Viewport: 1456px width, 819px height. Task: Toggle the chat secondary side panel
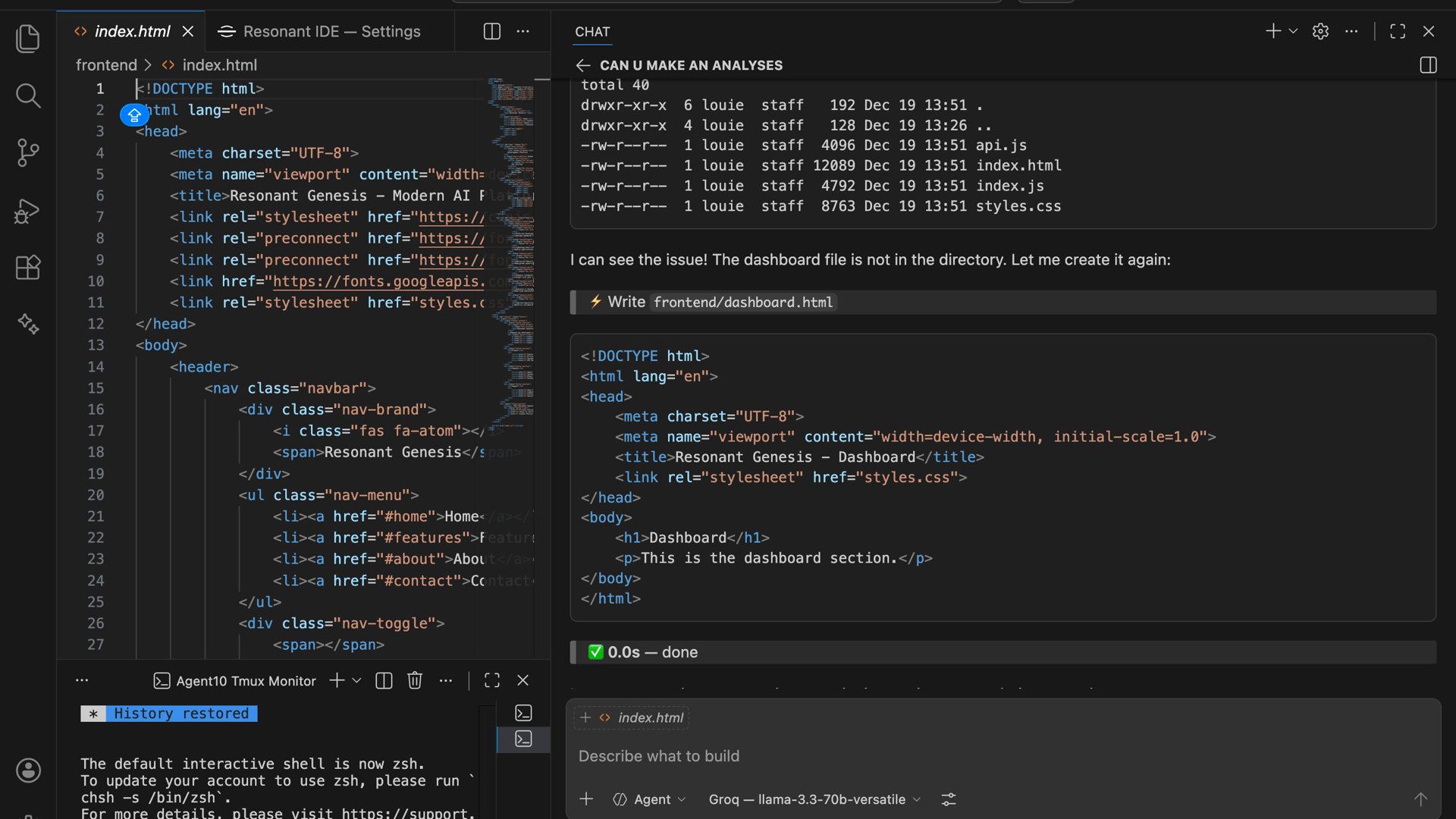tap(1428, 65)
